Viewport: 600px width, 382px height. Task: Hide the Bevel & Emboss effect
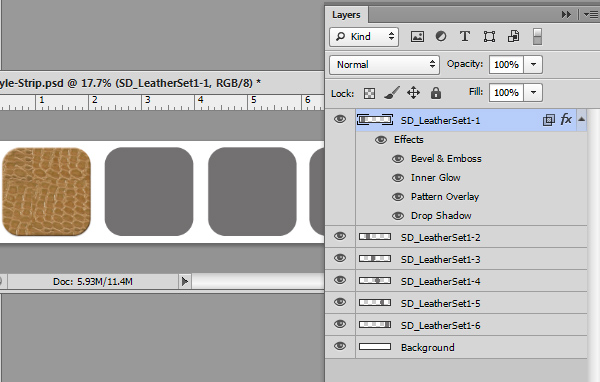tap(398, 159)
